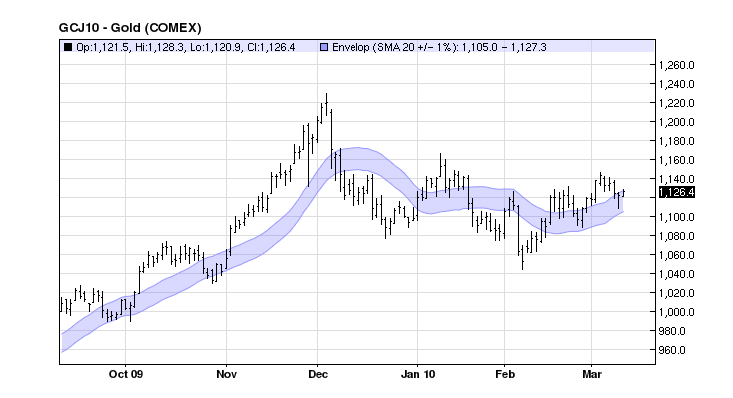Viewport: 733px width, 398px height.
Task: Click the 1,160.0 price axis label
Action: [x=676, y=160]
